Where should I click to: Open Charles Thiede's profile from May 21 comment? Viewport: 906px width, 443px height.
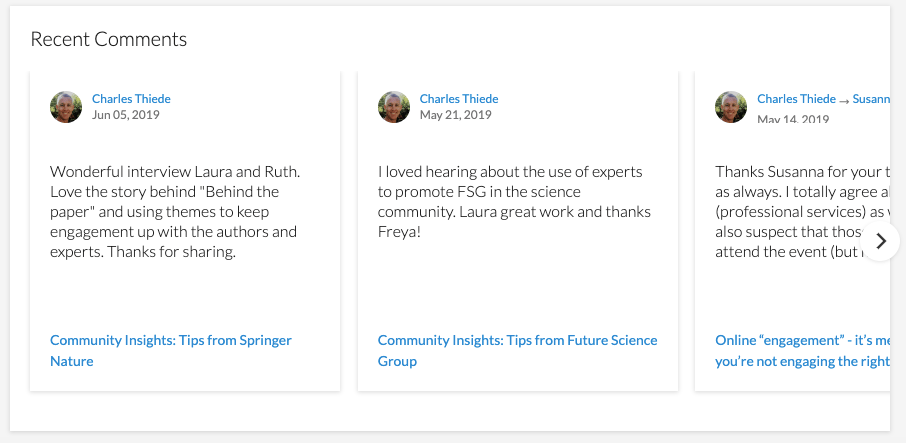(x=459, y=99)
